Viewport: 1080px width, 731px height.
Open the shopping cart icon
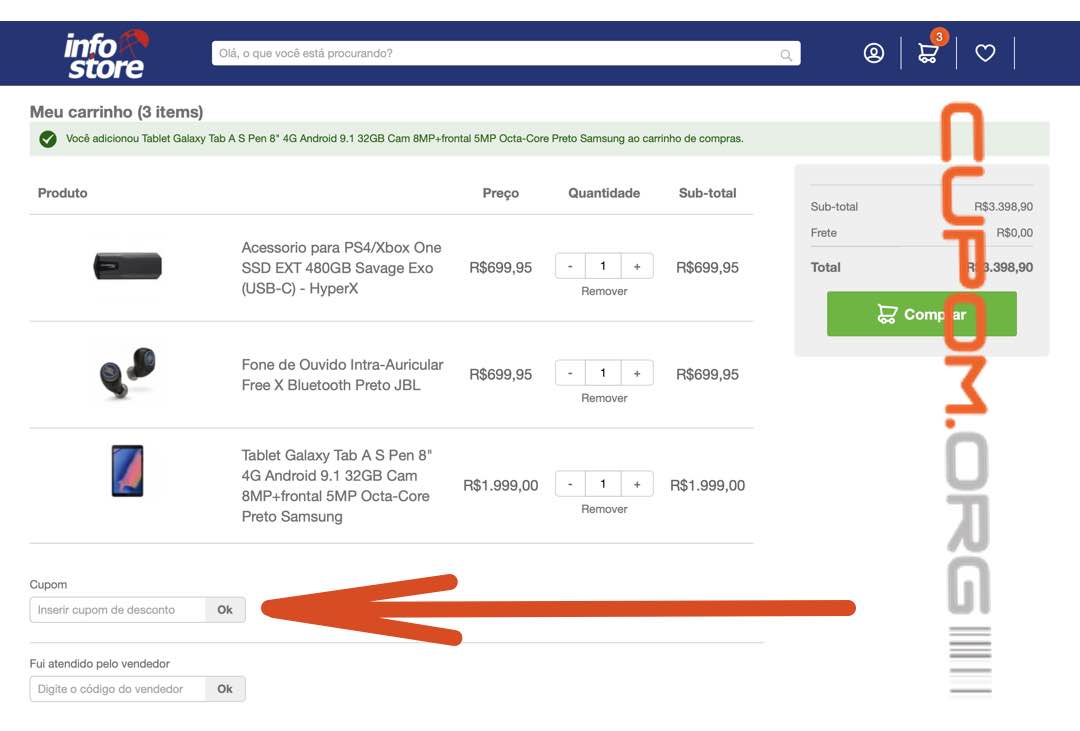click(x=928, y=53)
